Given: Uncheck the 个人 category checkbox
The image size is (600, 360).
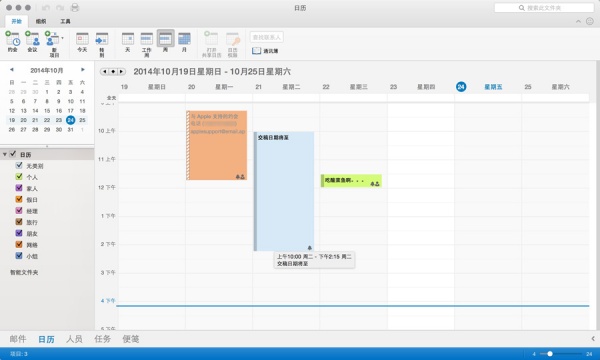Looking at the screenshot, I should click(x=19, y=177).
